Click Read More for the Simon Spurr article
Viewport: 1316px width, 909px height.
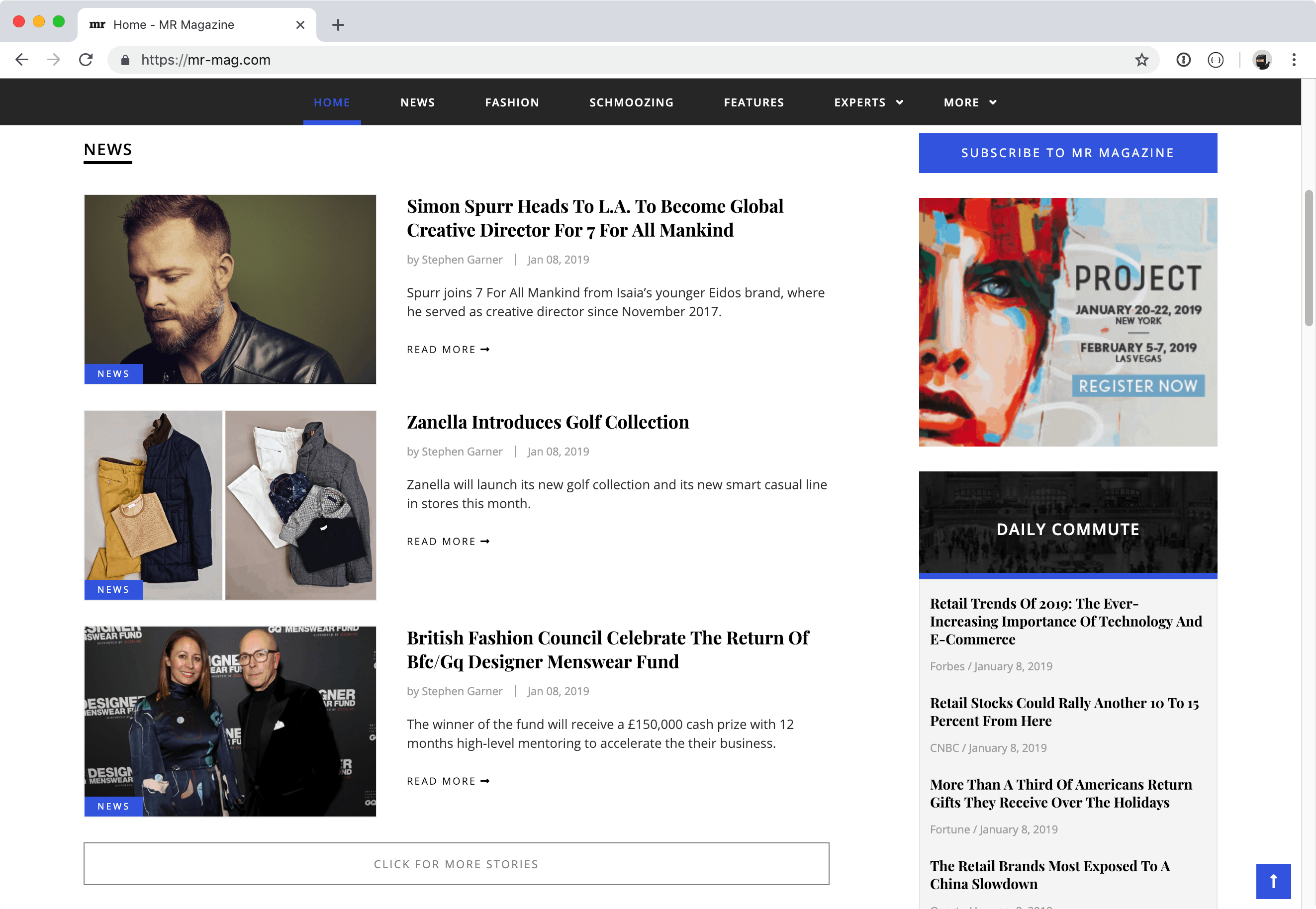click(x=448, y=350)
